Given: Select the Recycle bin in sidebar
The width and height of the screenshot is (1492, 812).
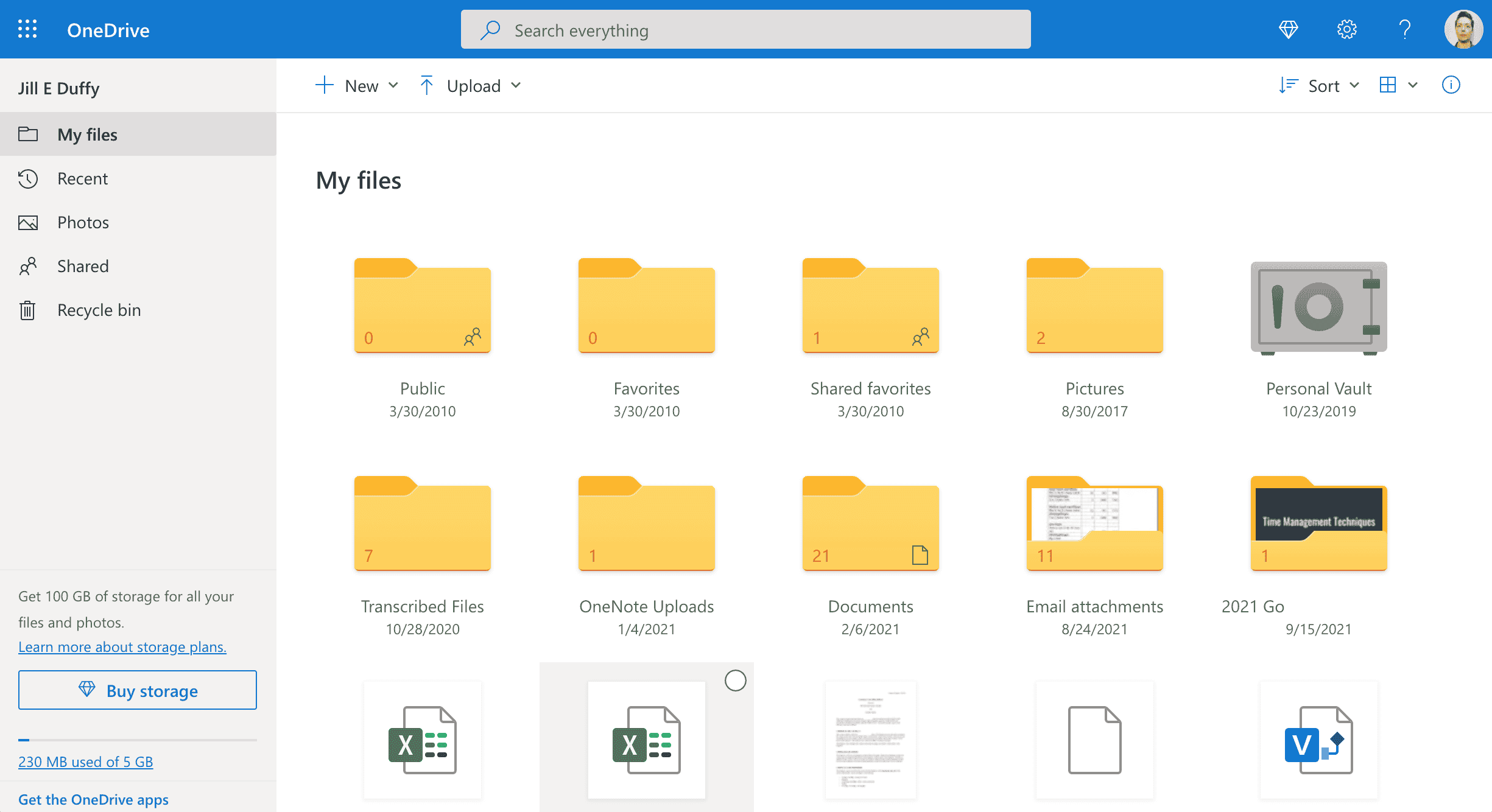Looking at the screenshot, I should click(x=98, y=309).
